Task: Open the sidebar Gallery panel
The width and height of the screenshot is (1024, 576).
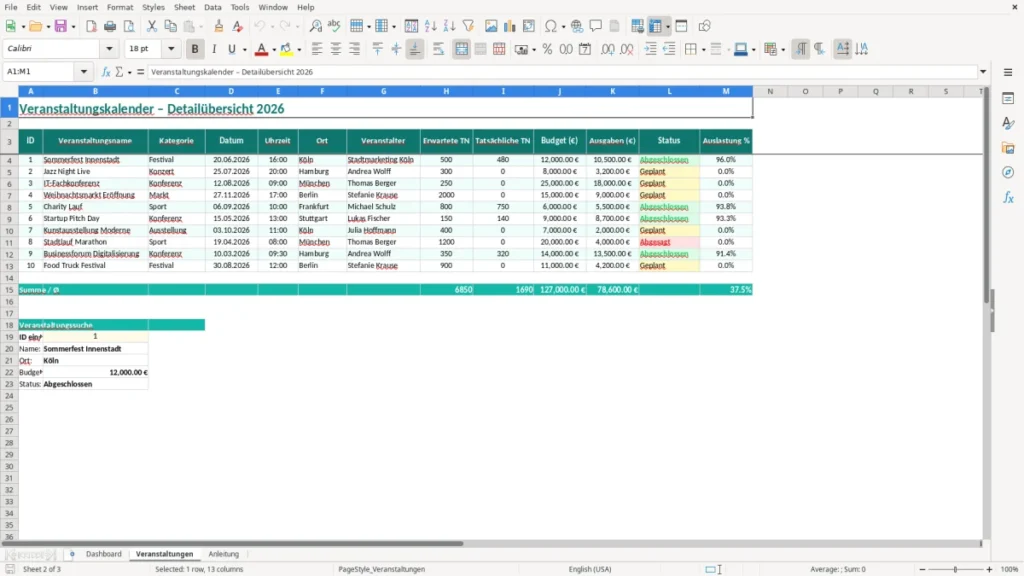Action: [1008, 148]
